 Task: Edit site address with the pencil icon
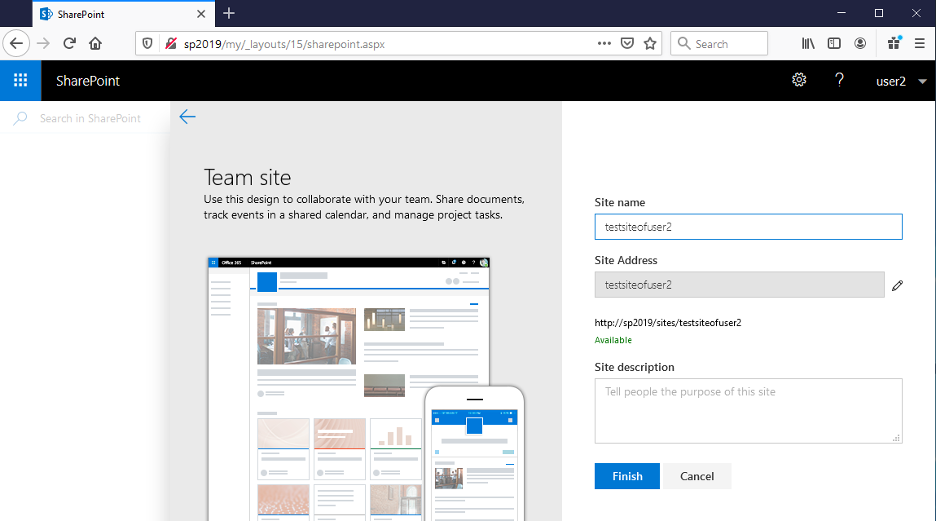point(897,286)
